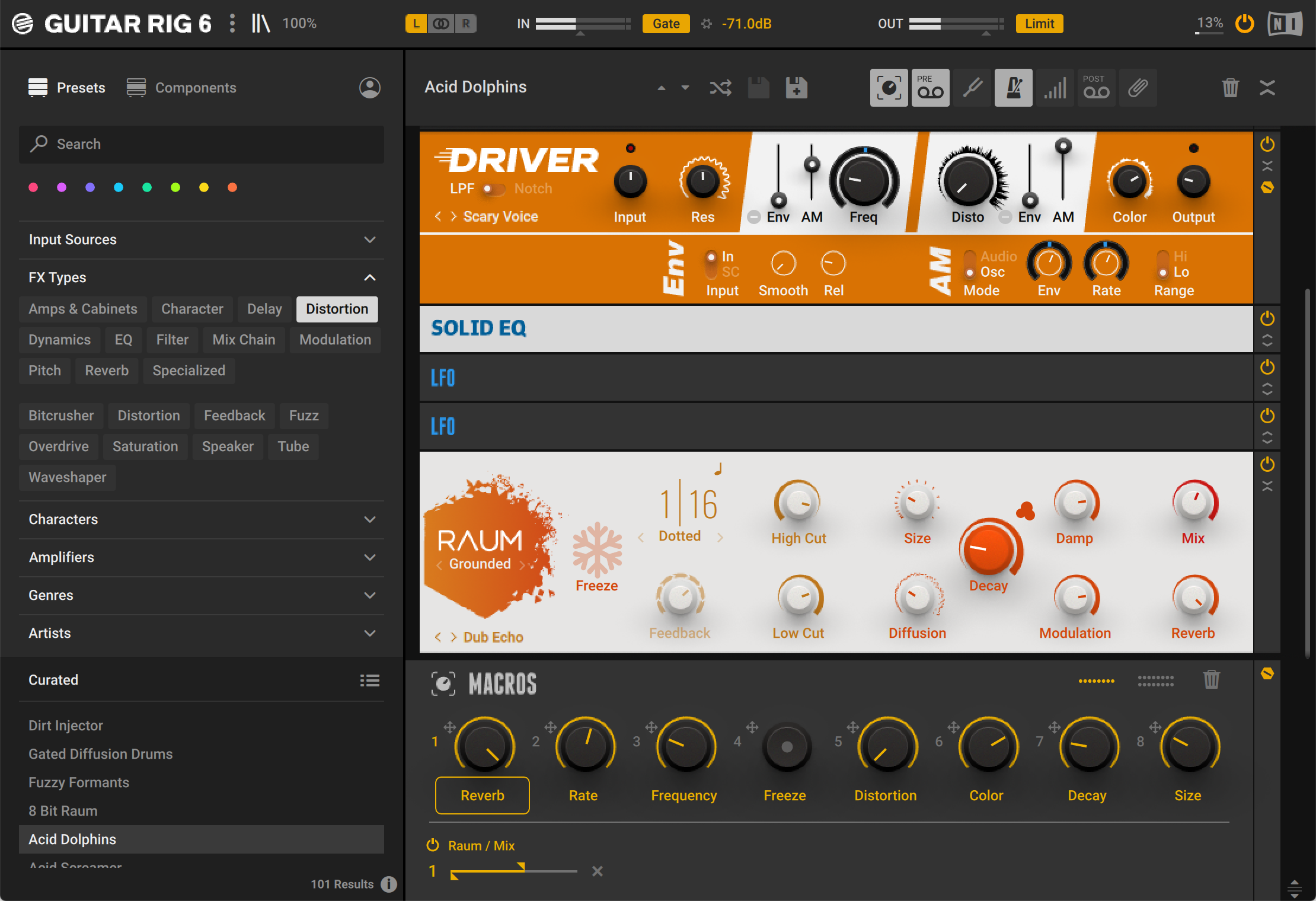The width and height of the screenshot is (1316, 901).
Task: Select the Gated Diffusion Drums preset
Action: (x=101, y=754)
